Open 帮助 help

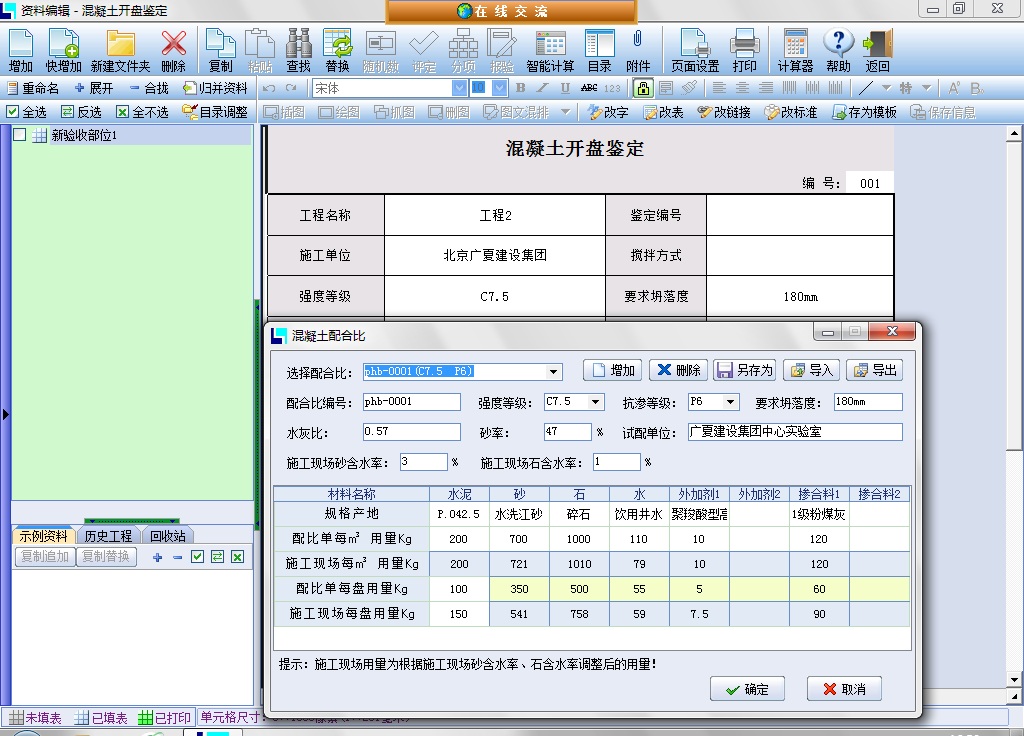[839, 51]
